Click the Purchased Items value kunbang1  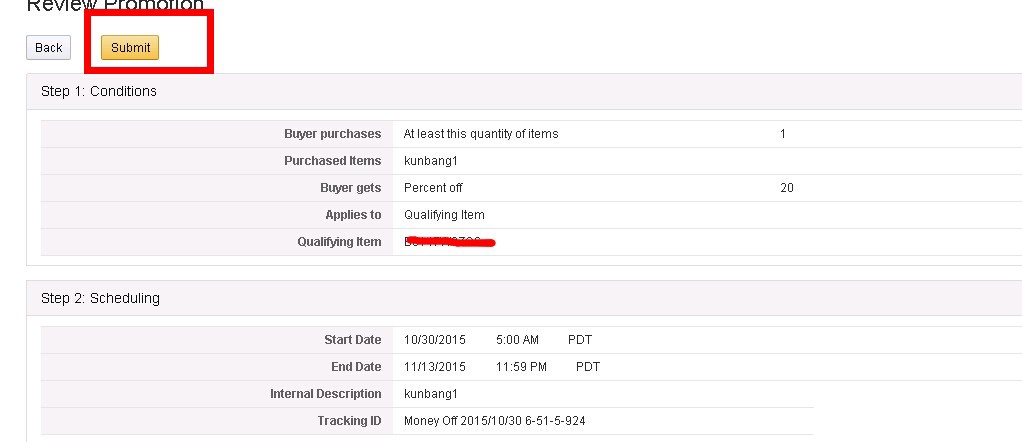coord(431,161)
